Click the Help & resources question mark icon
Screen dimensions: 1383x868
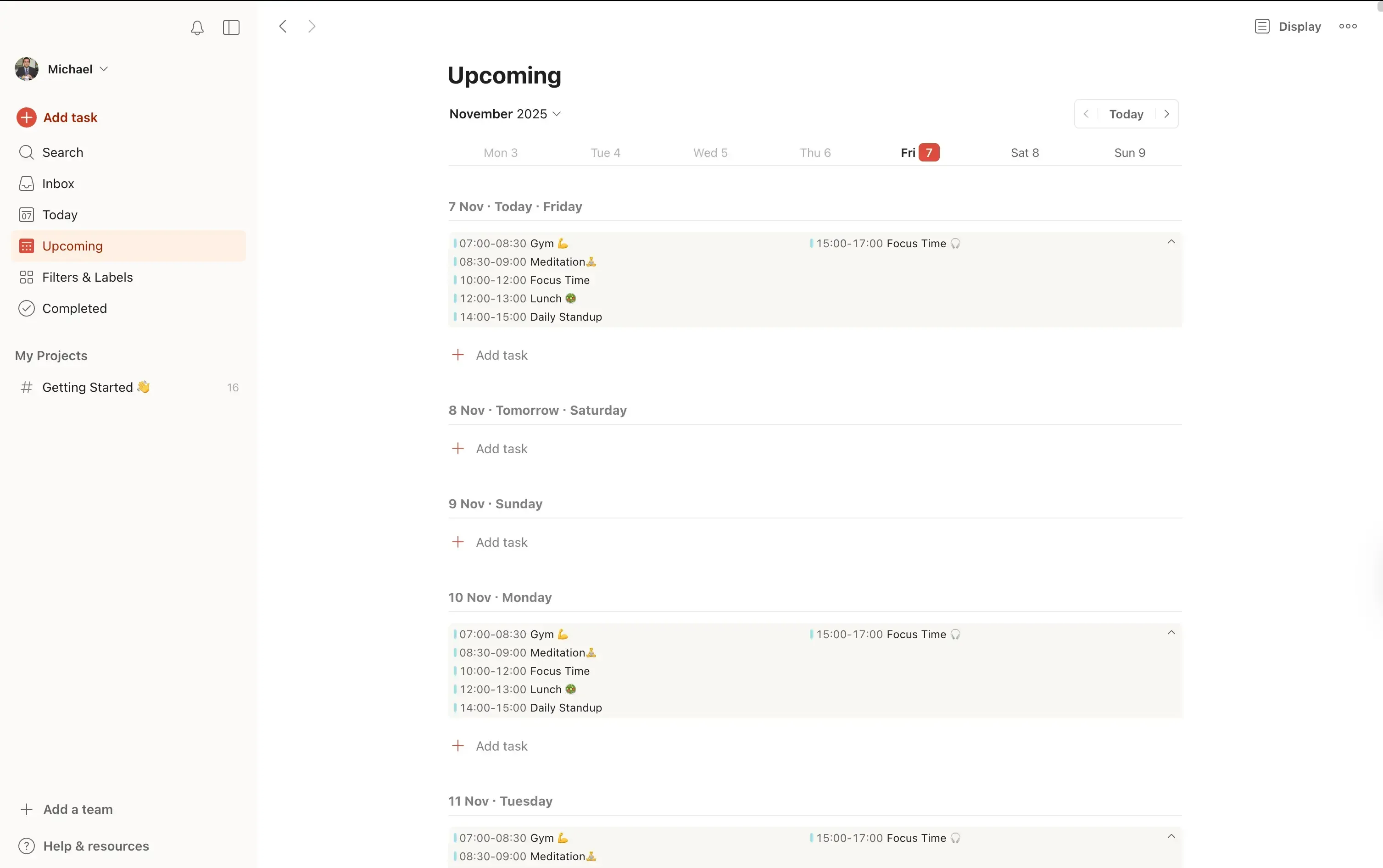[27, 845]
